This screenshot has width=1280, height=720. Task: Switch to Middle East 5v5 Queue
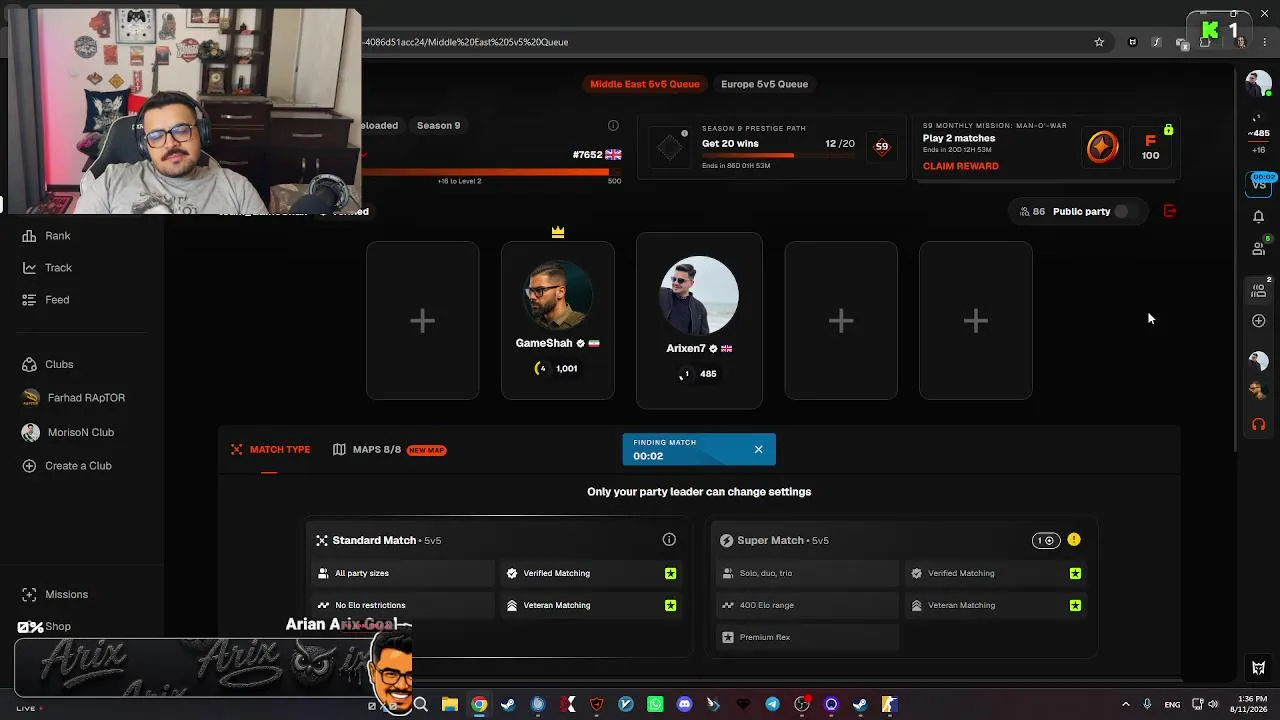tap(645, 84)
